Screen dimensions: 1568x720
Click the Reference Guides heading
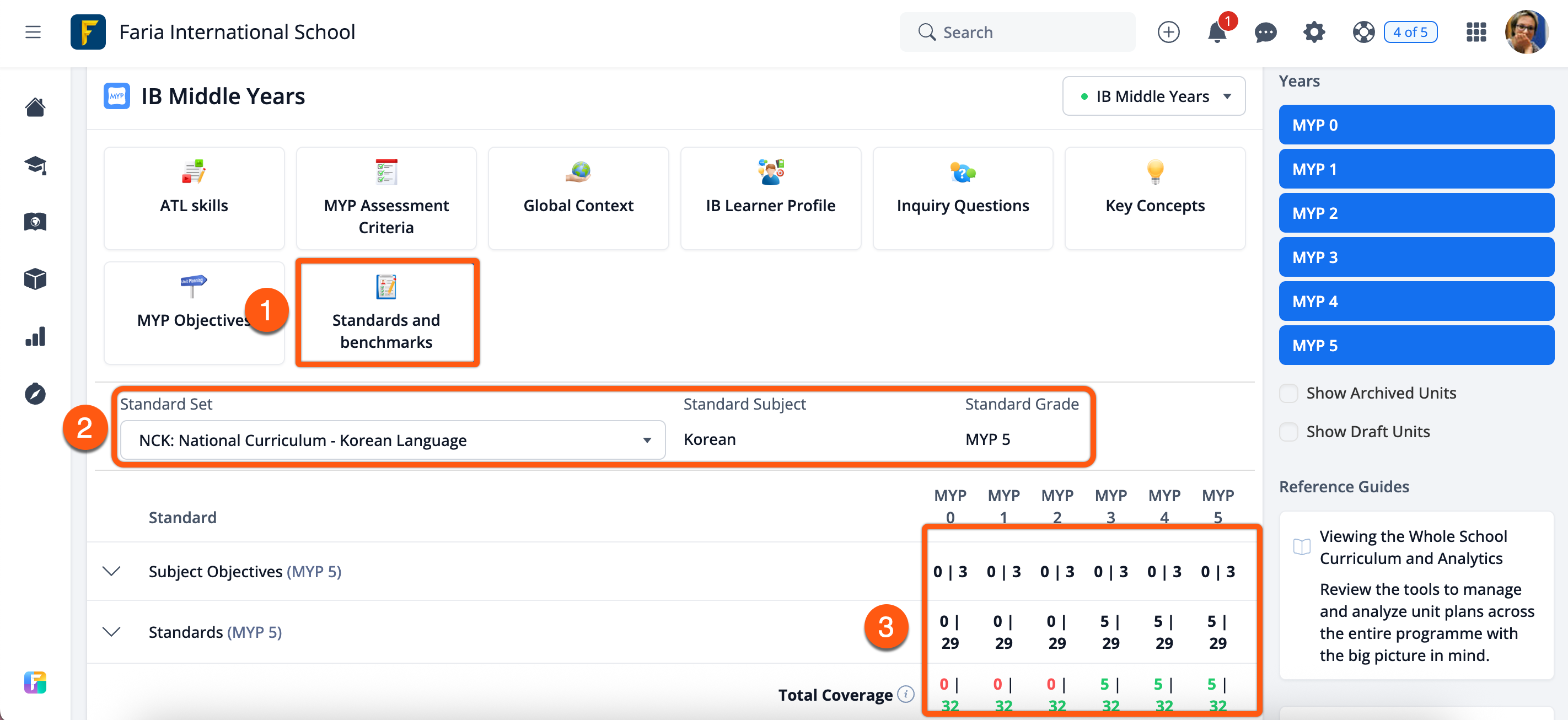coord(1344,486)
